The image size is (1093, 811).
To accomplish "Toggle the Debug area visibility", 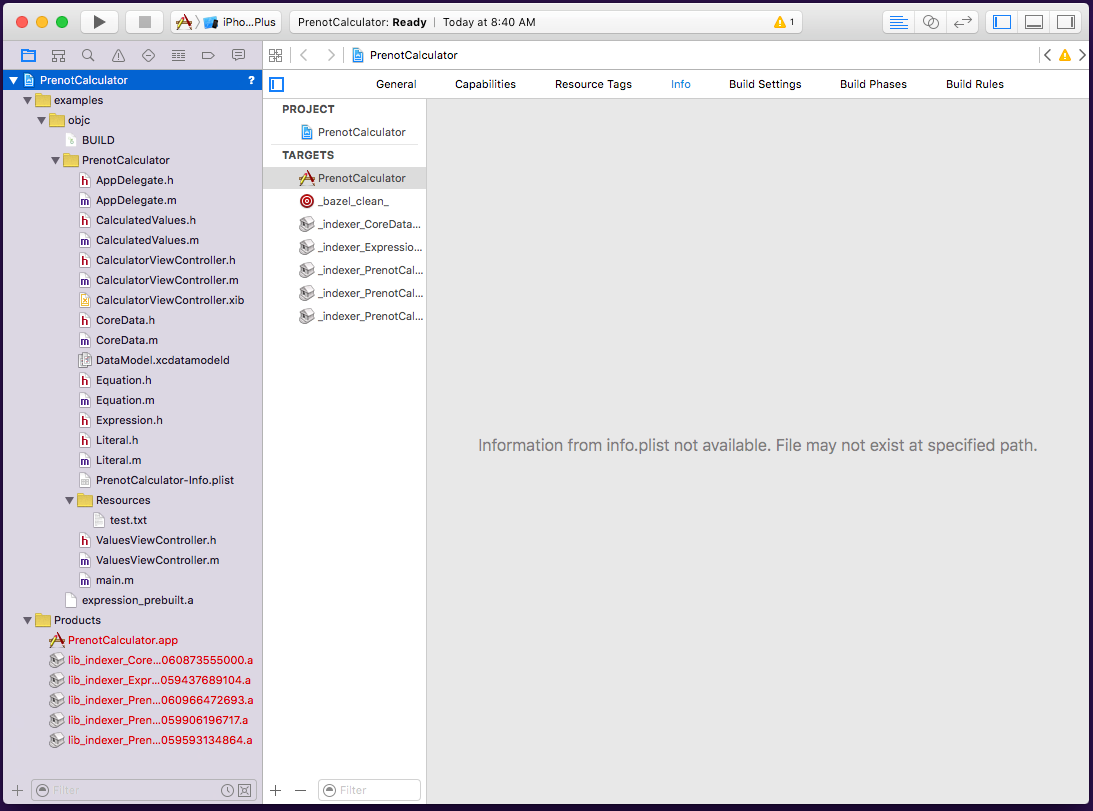I will (1034, 22).
